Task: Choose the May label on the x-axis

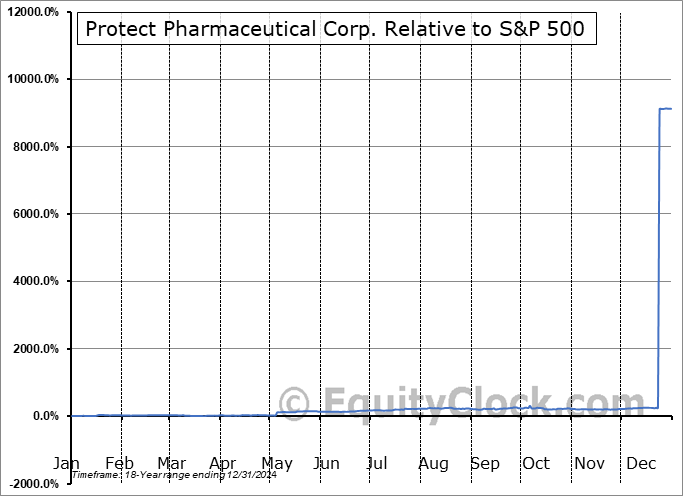Action: [x=276, y=464]
